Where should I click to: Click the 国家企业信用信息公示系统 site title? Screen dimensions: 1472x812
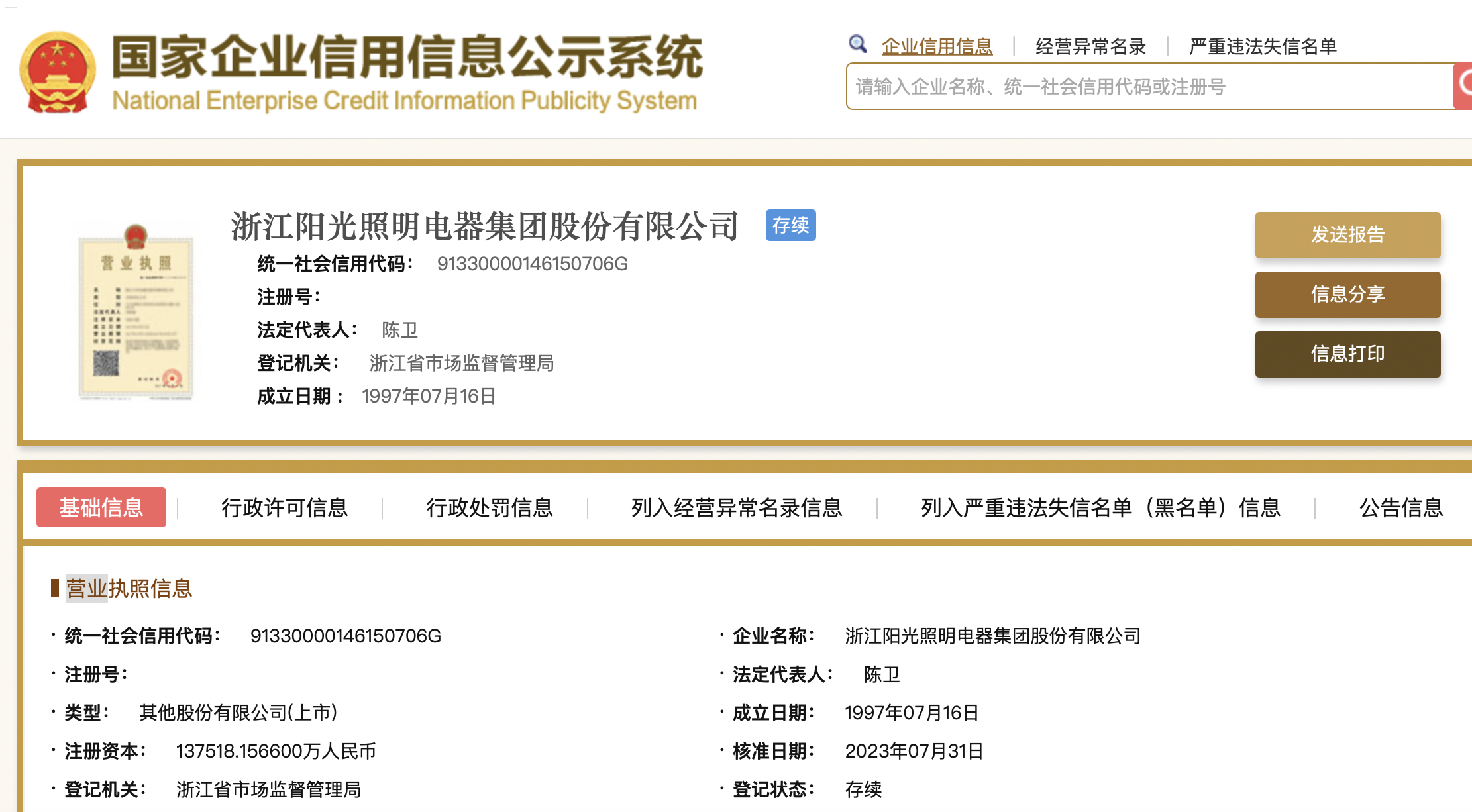[407, 58]
